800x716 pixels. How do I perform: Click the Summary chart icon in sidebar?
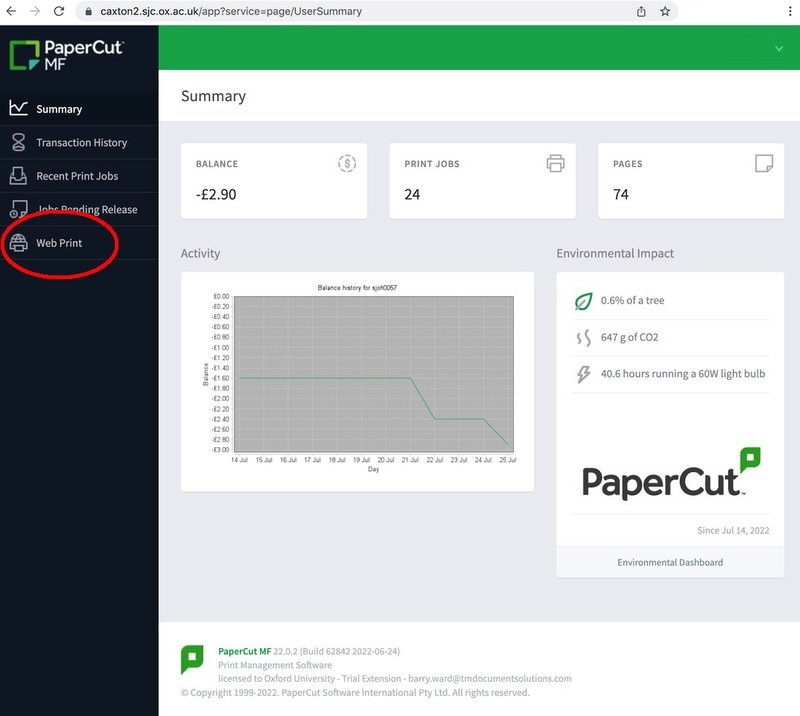click(x=18, y=108)
